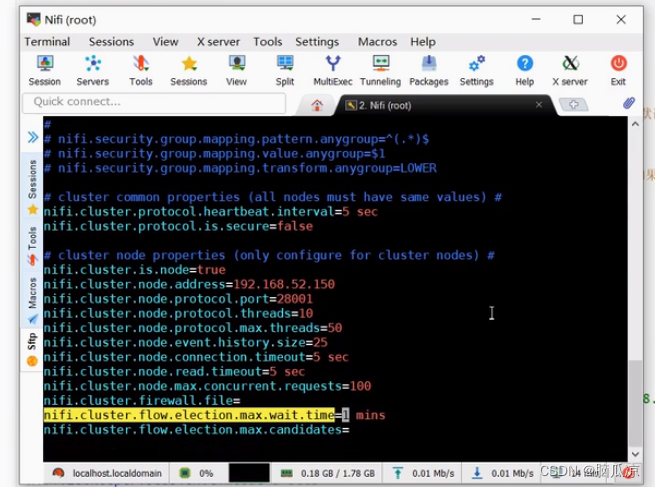Viewport: 655px width, 487px height.
Task: Open the View menu
Action: click(165, 42)
